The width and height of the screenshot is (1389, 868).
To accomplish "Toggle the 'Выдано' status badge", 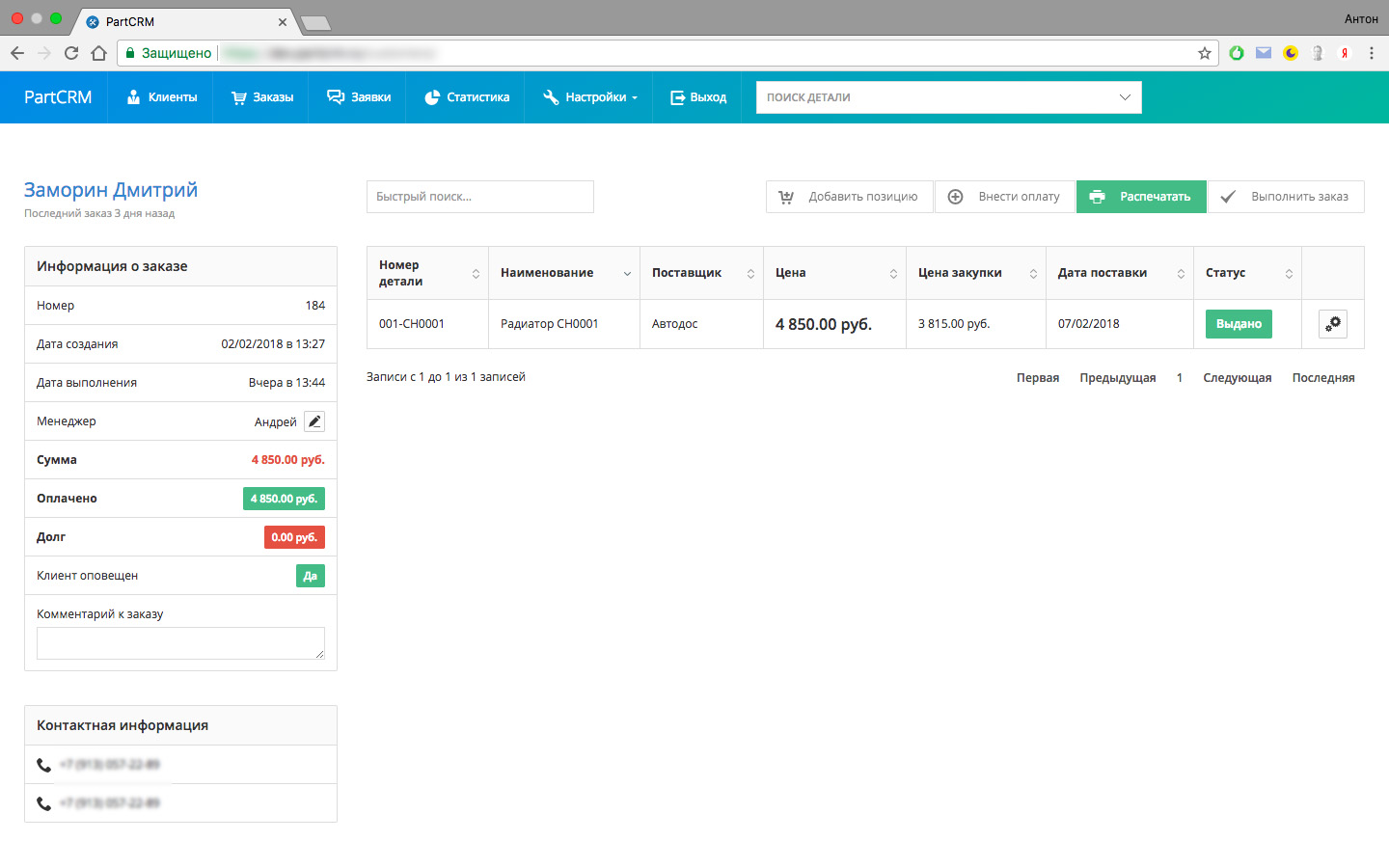I will pos(1239,324).
